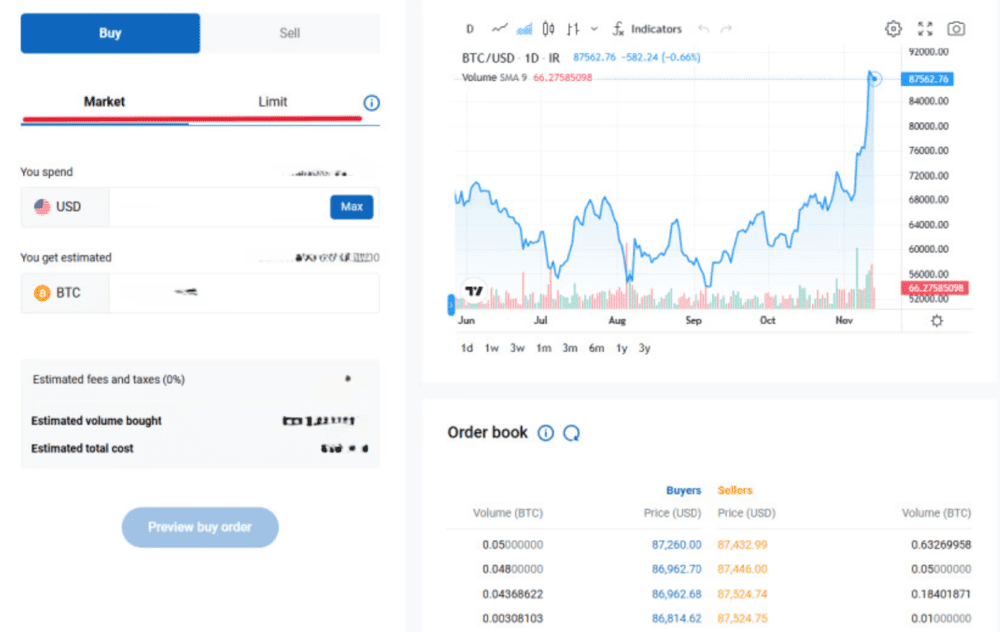This screenshot has height=632, width=1000.
Task: Click Estimated fees and taxes row
Action: pyautogui.click(x=200, y=379)
